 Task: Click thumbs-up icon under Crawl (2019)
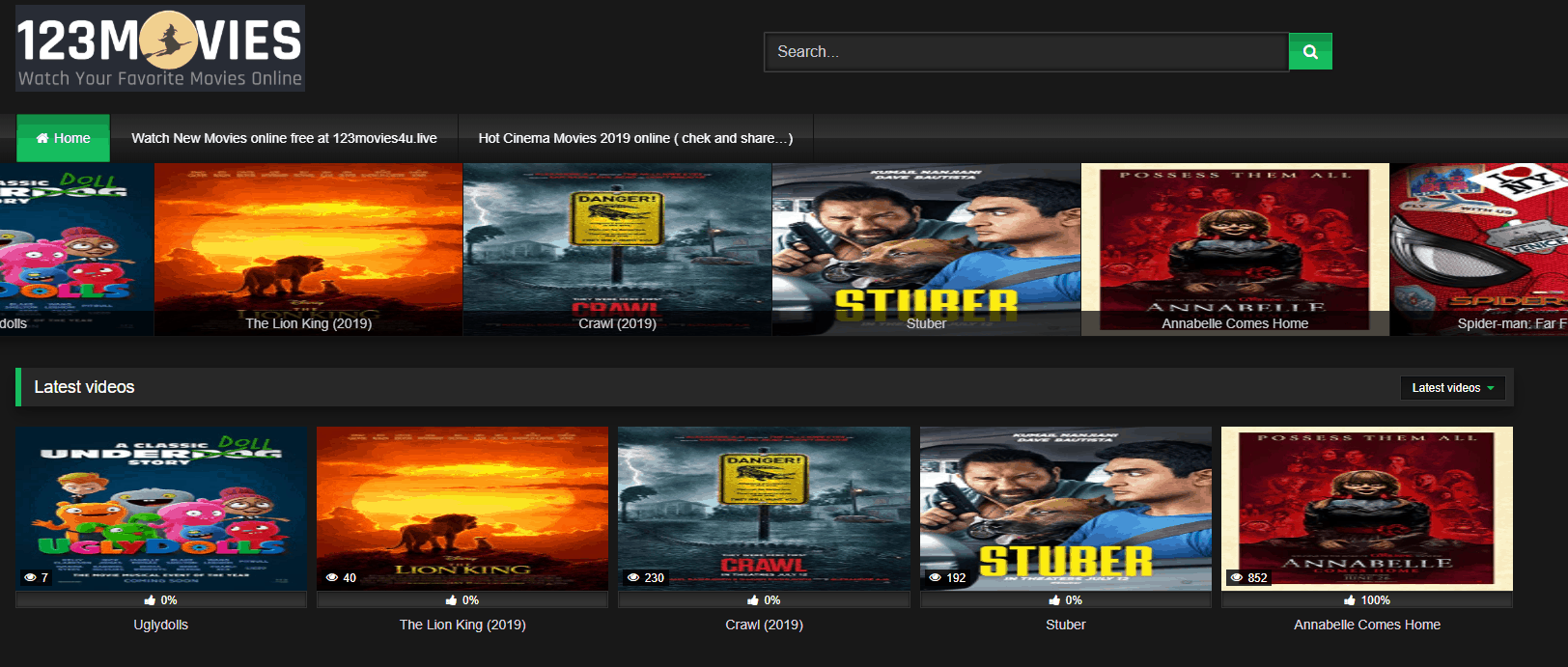point(753,600)
